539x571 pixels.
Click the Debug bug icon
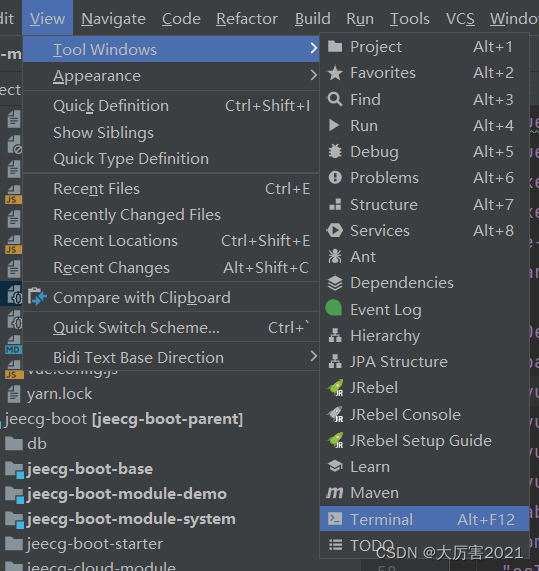click(x=335, y=151)
